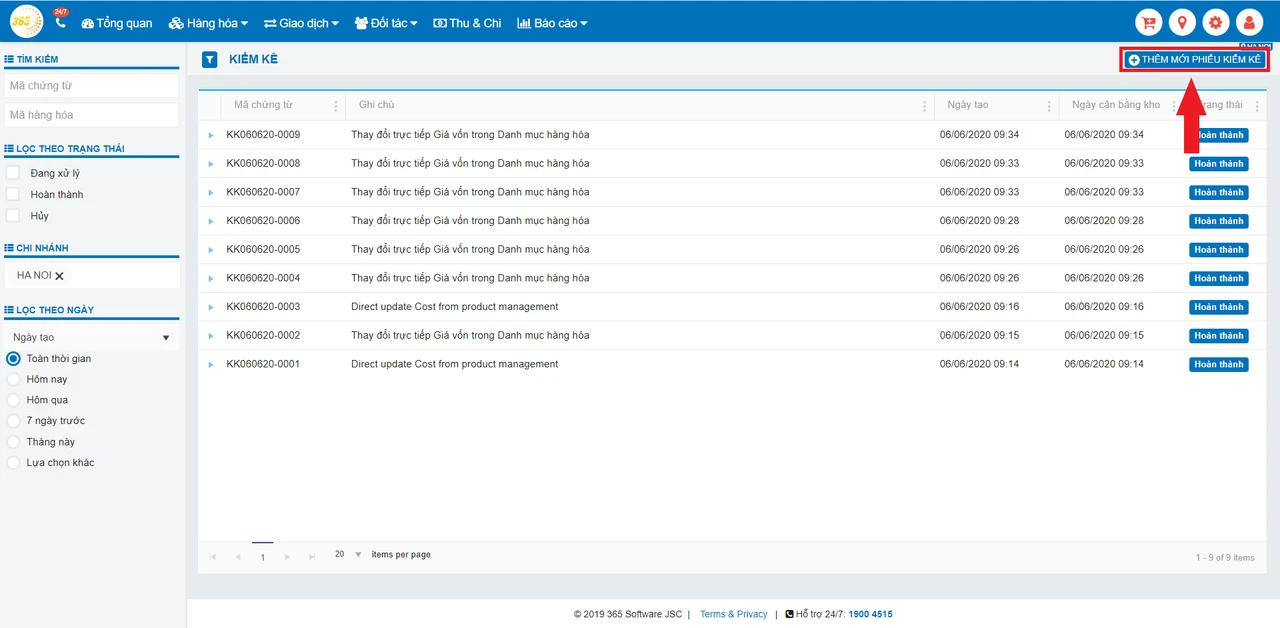
Task: Open the Giao dịch menu
Action: [x=301, y=23]
